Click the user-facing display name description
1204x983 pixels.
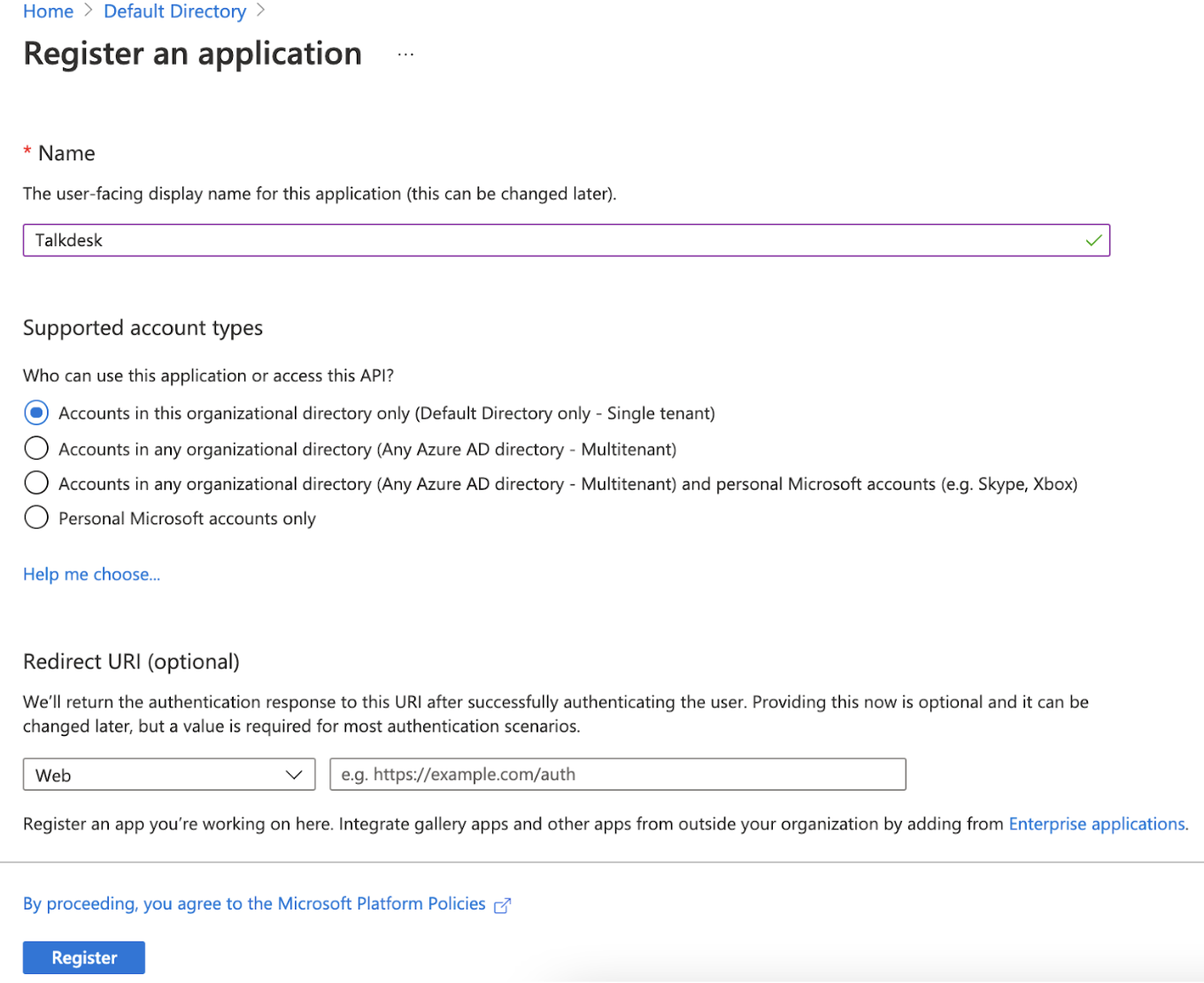(x=320, y=194)
